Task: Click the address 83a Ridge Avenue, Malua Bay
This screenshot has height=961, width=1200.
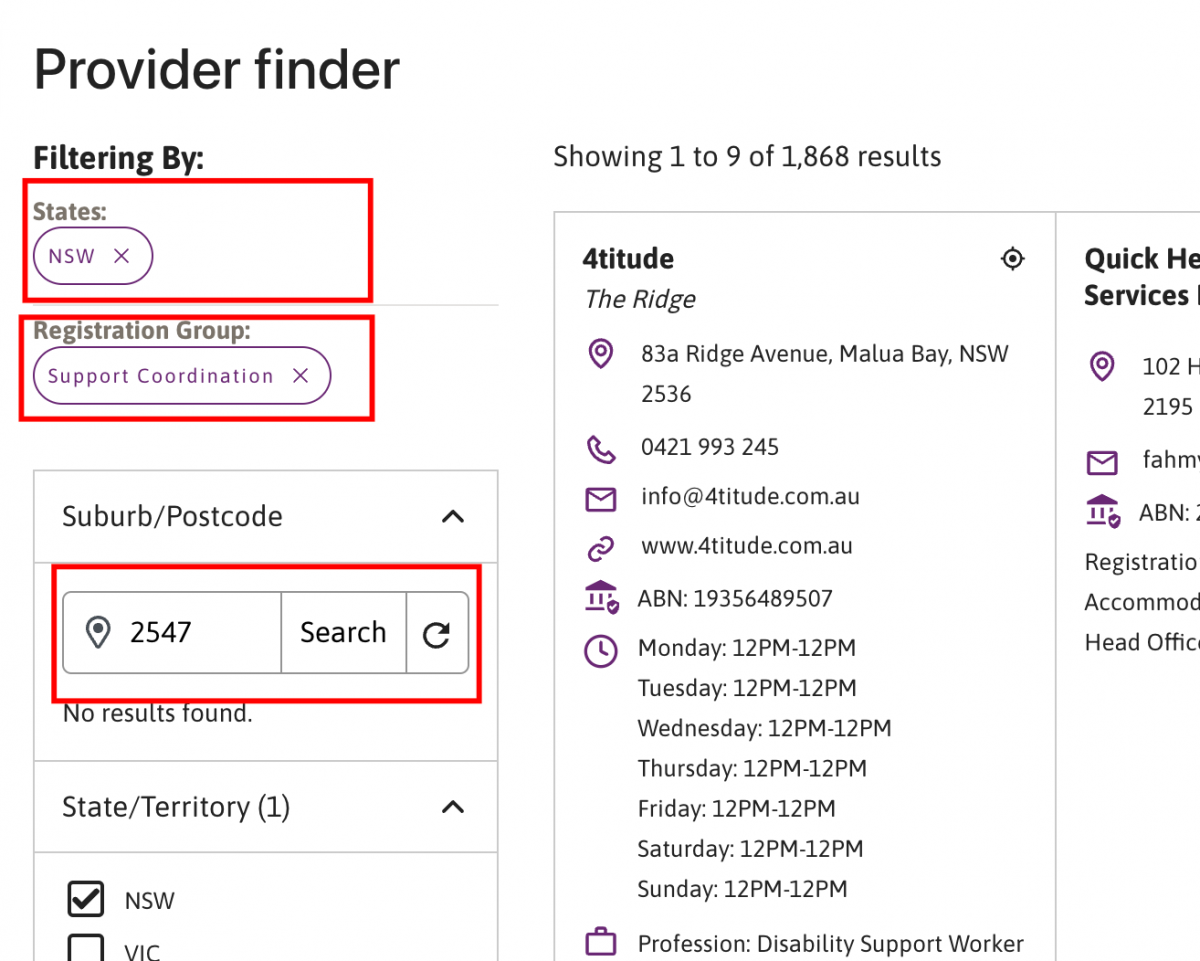Action: point(825,373)
